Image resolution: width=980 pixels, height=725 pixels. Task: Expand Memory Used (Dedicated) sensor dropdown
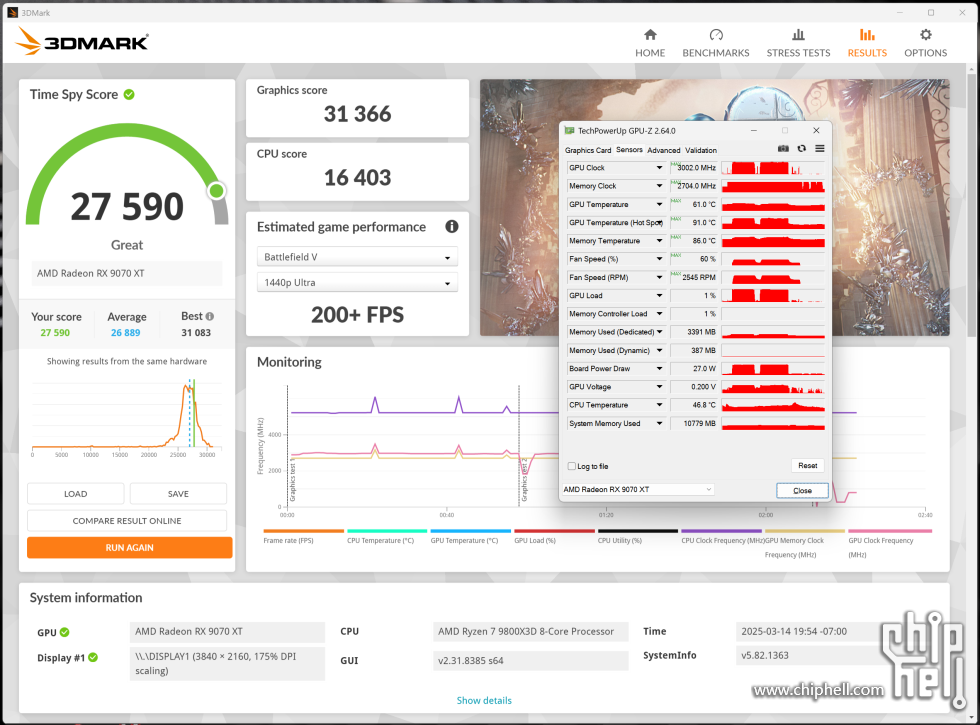[x=659, y=332]
